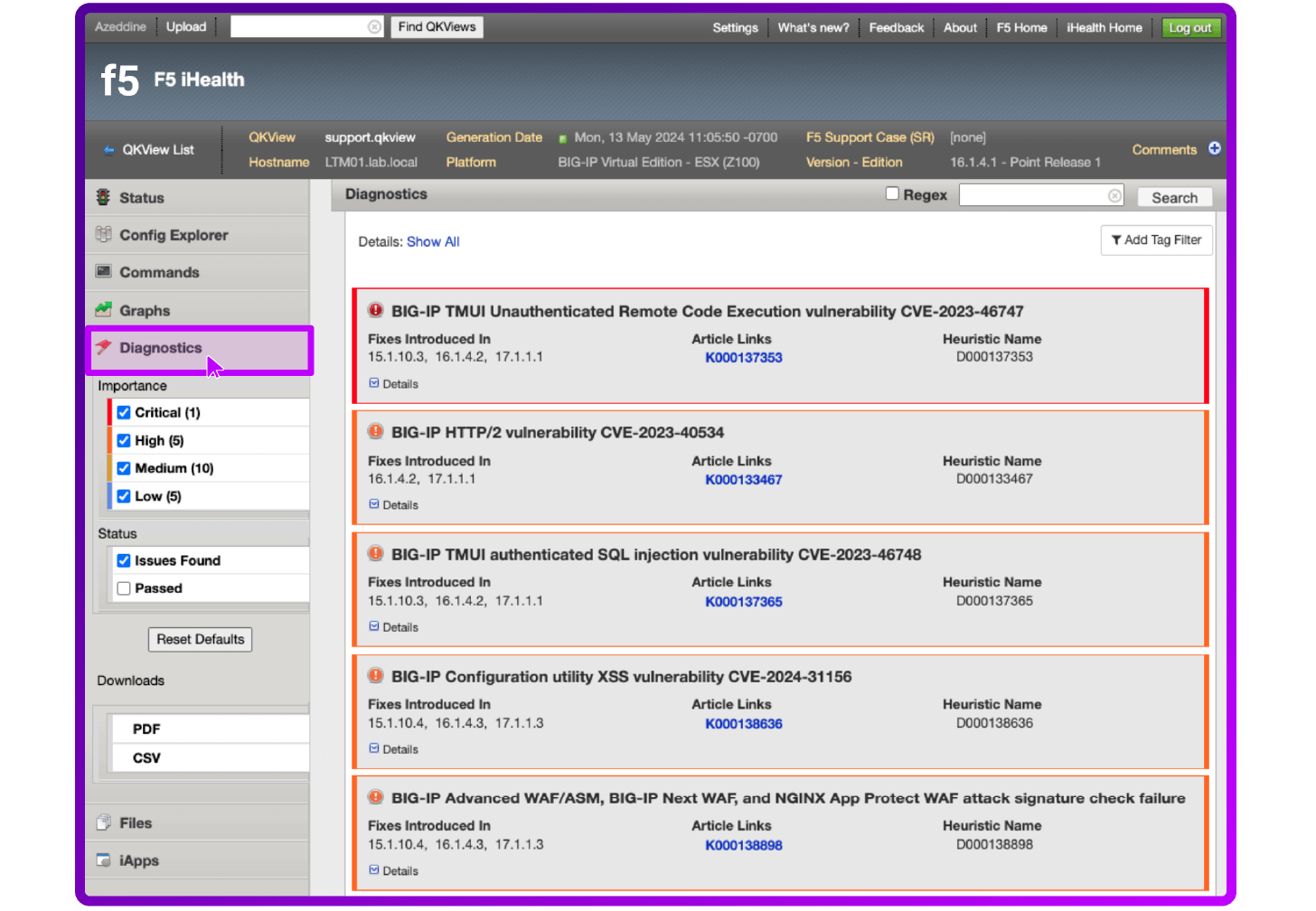Expand Details for HTTP/2 CVE-2023-40534 entry
1316x911 pixels.
(x=393, y=505)
